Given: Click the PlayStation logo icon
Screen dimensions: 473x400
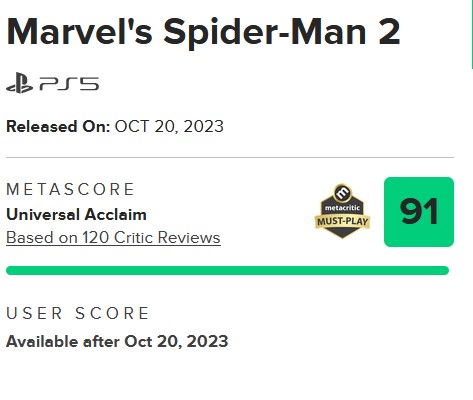Looking at the screenshot, I should click(20, 83).
